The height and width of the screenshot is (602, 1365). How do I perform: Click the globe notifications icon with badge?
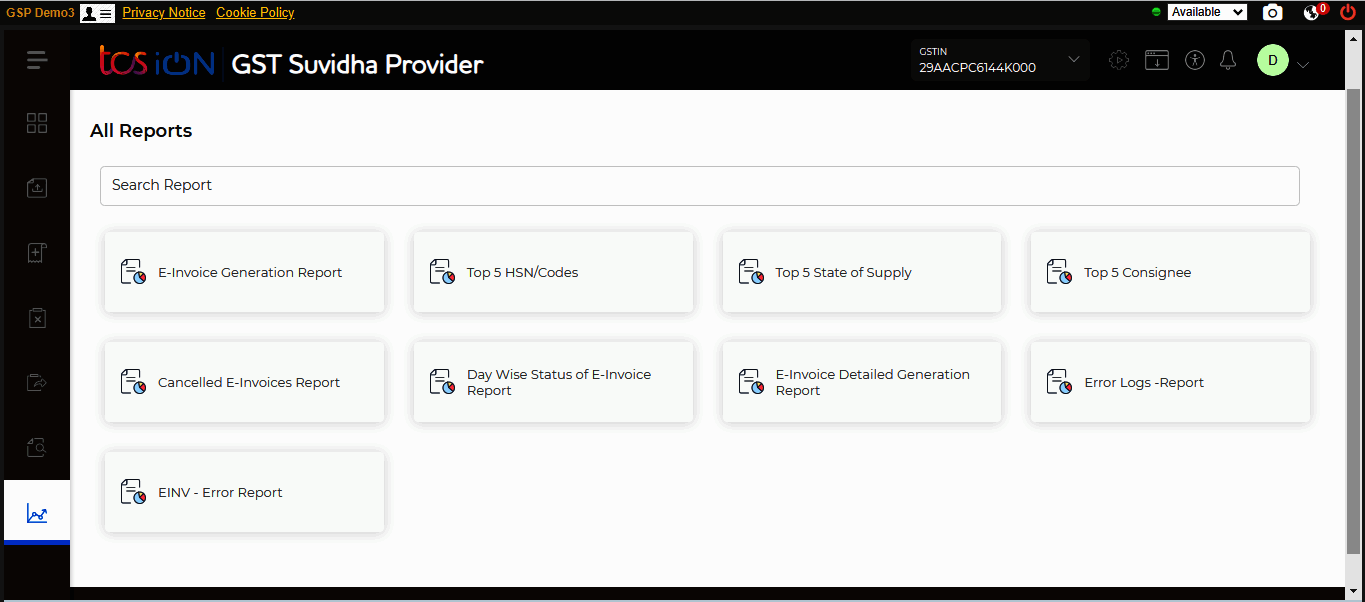[1313, 13]
